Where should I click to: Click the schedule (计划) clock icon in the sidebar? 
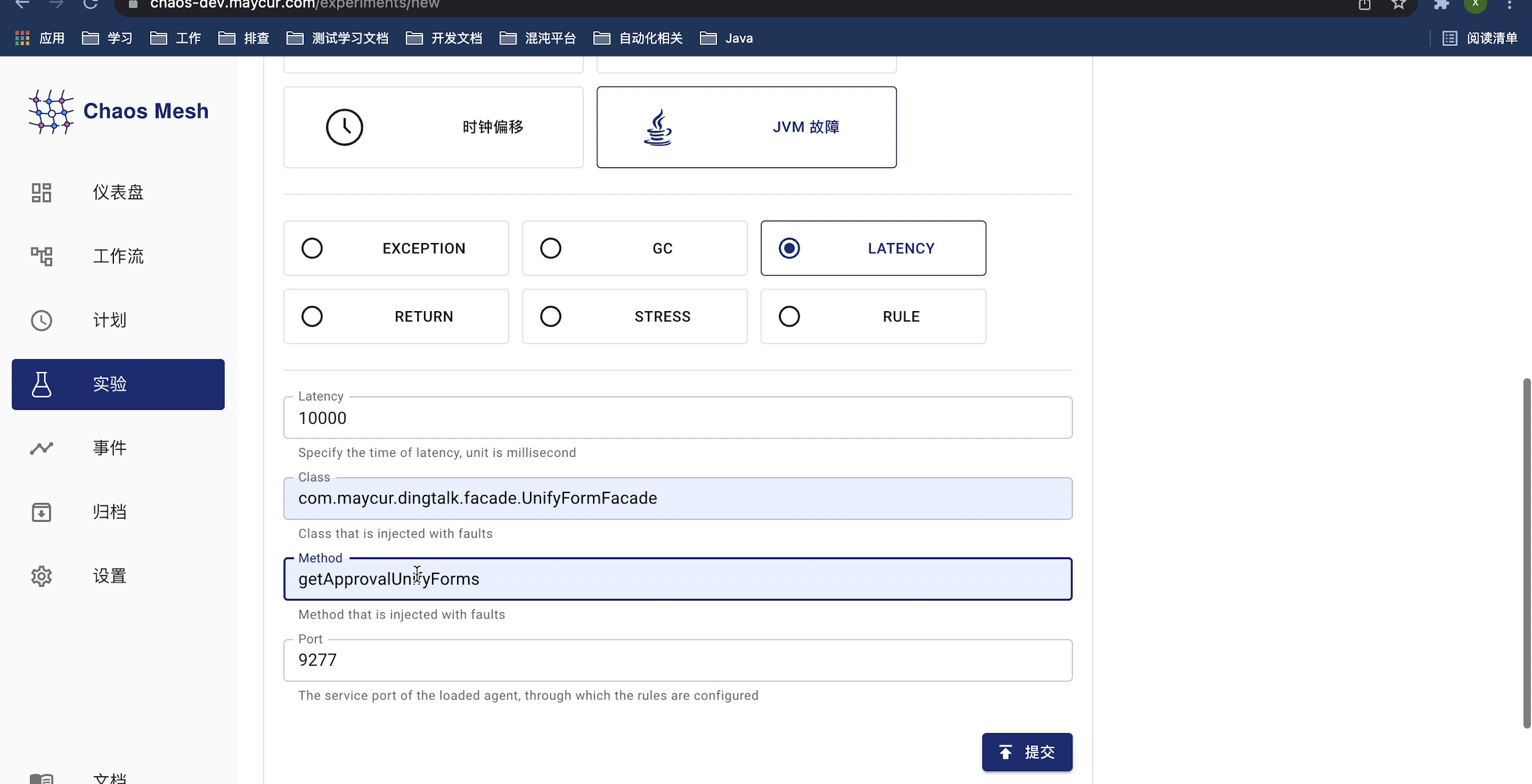(42, 320)
